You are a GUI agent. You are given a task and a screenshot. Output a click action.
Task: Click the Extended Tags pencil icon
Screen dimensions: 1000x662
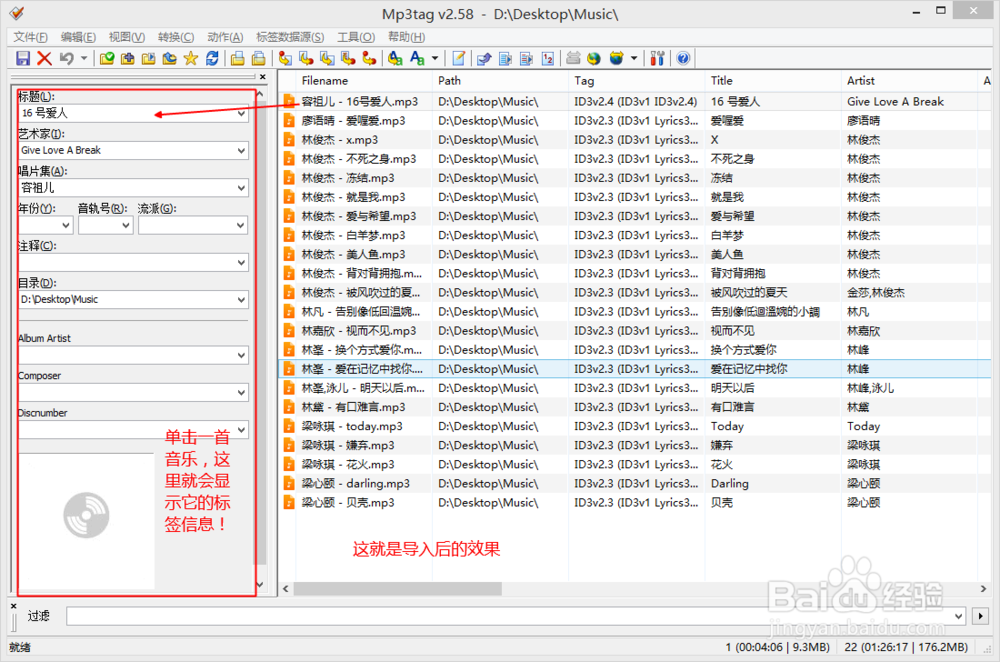[459, 59]
